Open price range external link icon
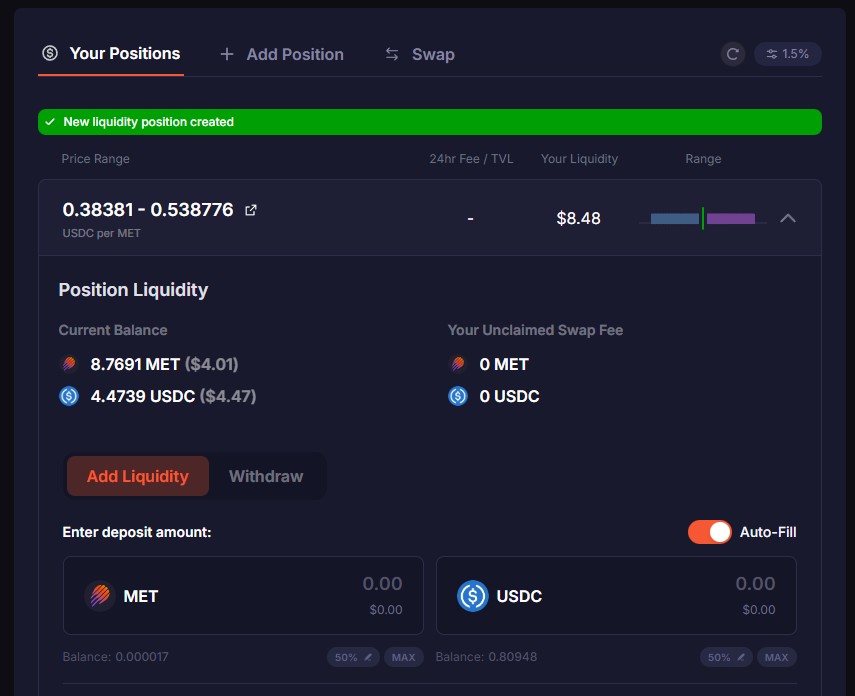 coord(251,210)
